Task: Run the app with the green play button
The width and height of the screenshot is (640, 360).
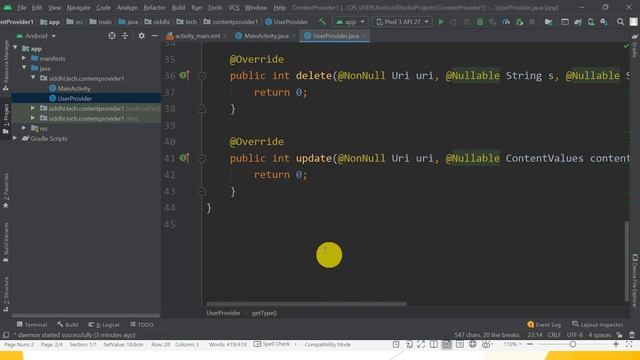Action: [441, 22]
